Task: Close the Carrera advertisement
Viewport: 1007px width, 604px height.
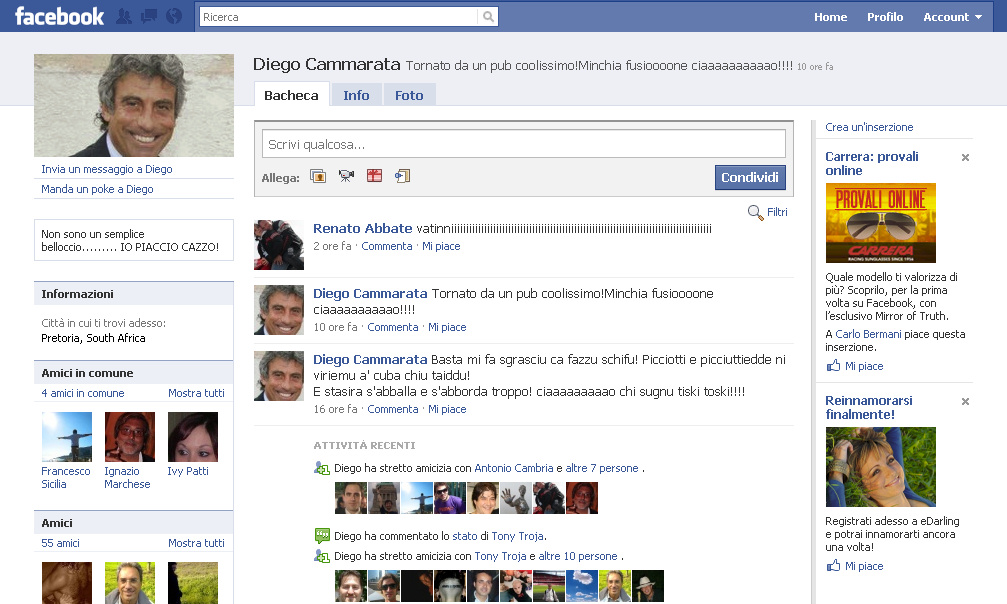Action: coord(965,158)
